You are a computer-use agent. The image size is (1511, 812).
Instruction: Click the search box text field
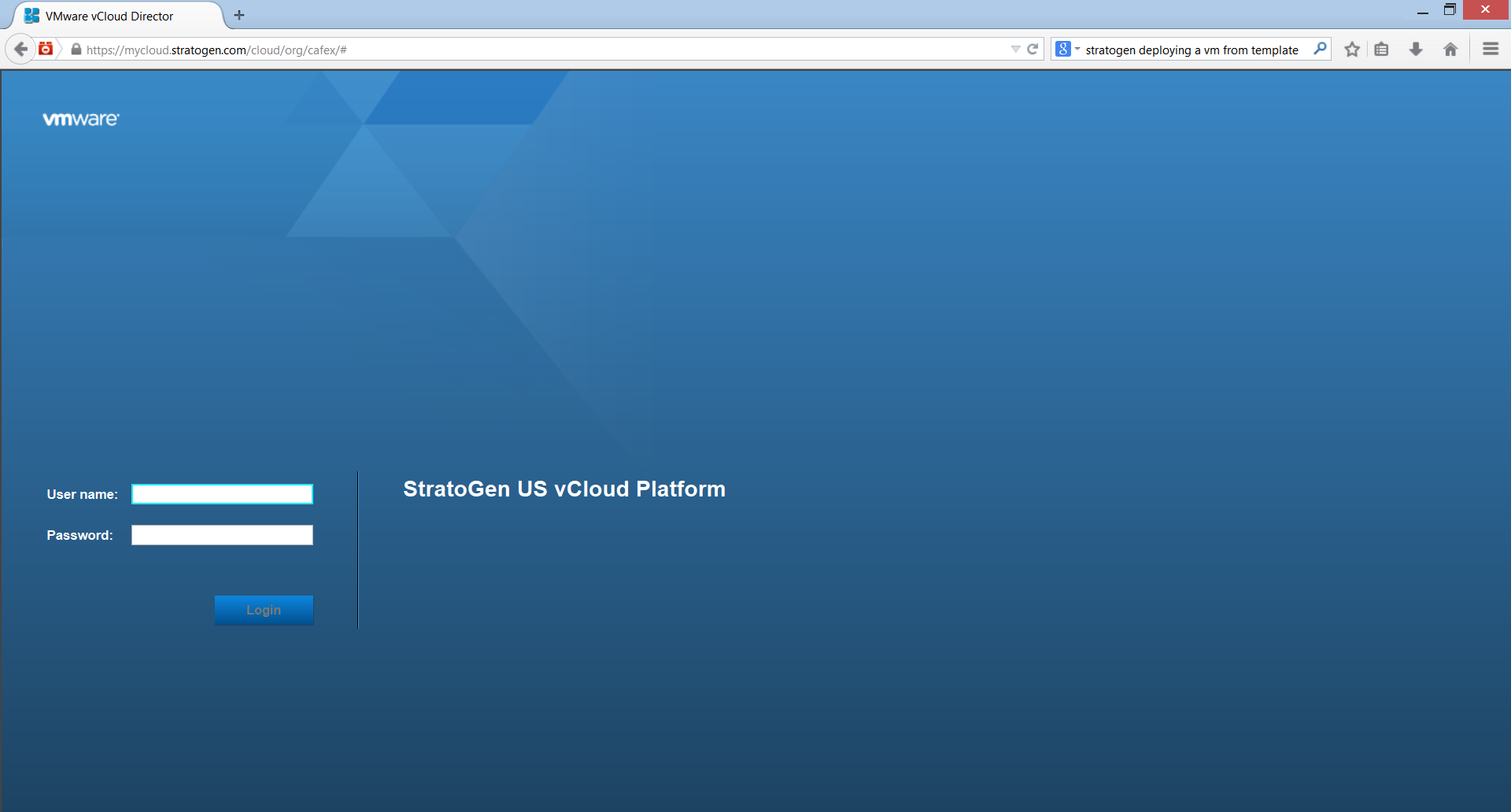(1191, 50)
